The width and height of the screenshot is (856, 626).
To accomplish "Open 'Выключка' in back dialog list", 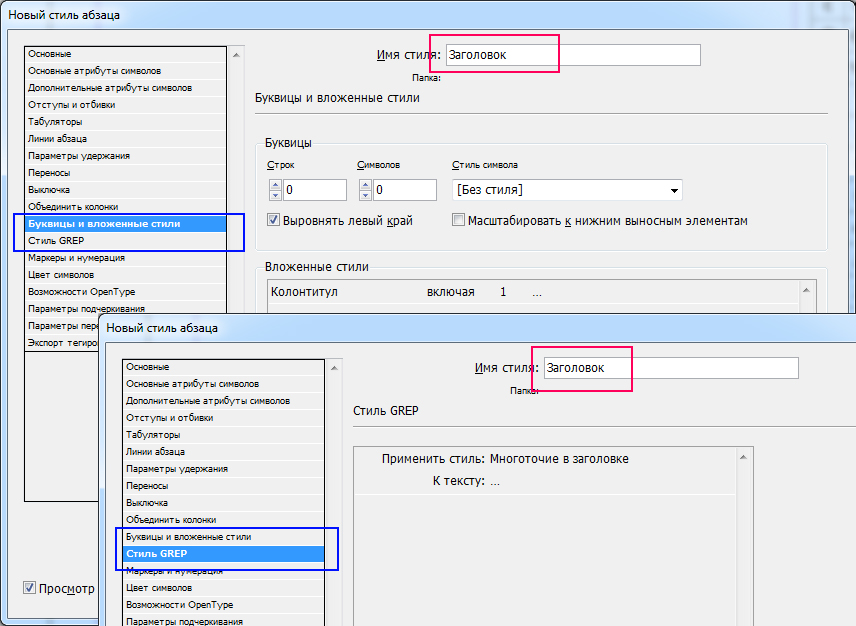I will coord(126,189).
